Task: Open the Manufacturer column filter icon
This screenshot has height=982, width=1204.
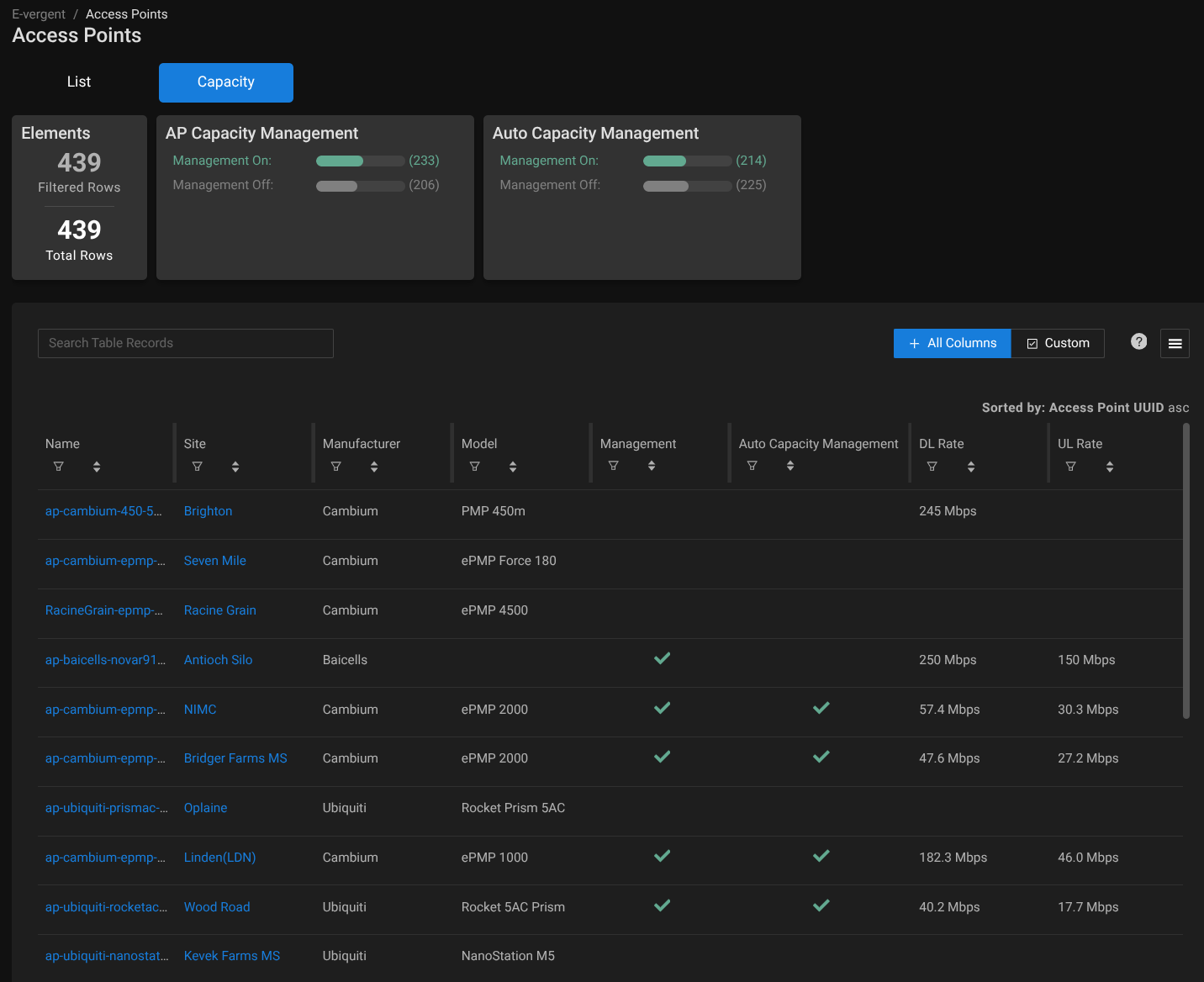Action: click(x=336, y=467)
